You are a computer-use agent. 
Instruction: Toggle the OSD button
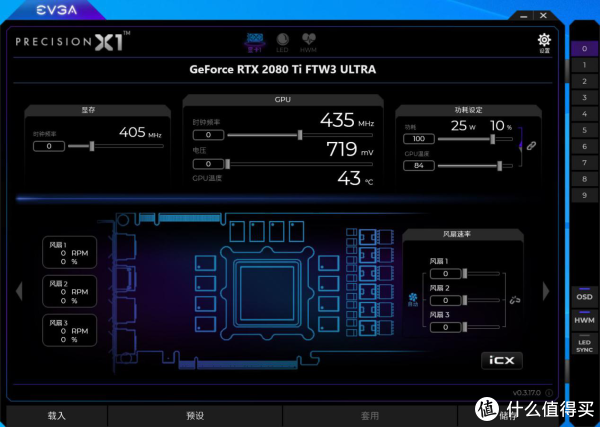pos(584,297)
